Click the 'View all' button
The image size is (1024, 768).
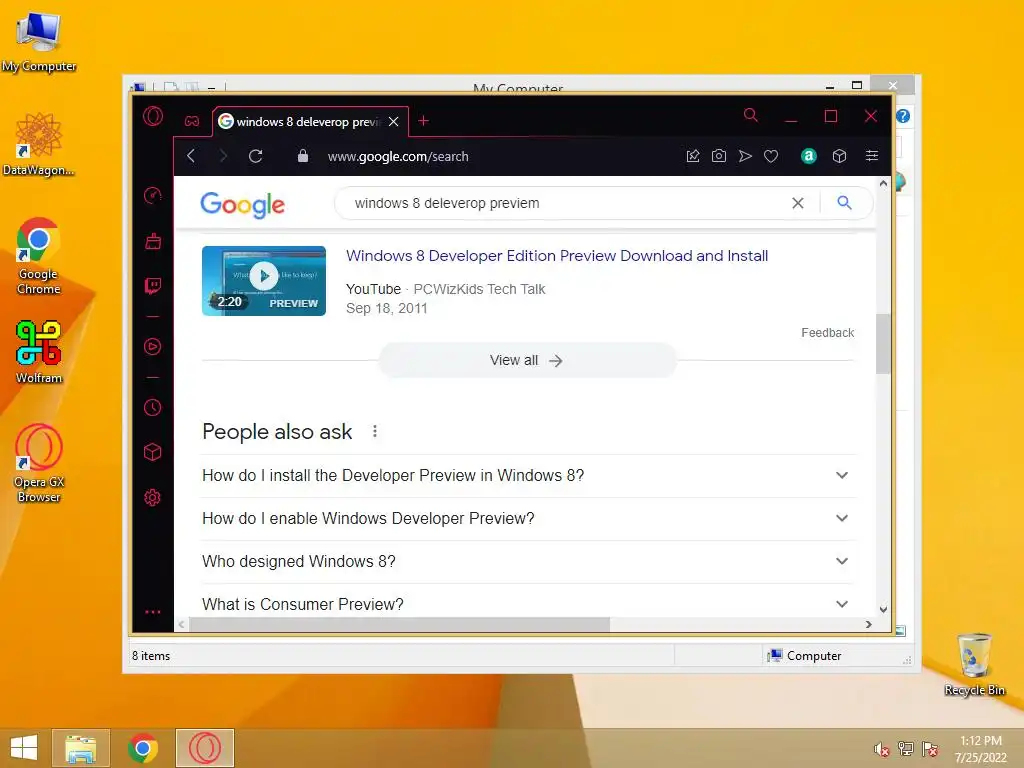(x=527, y=360)
